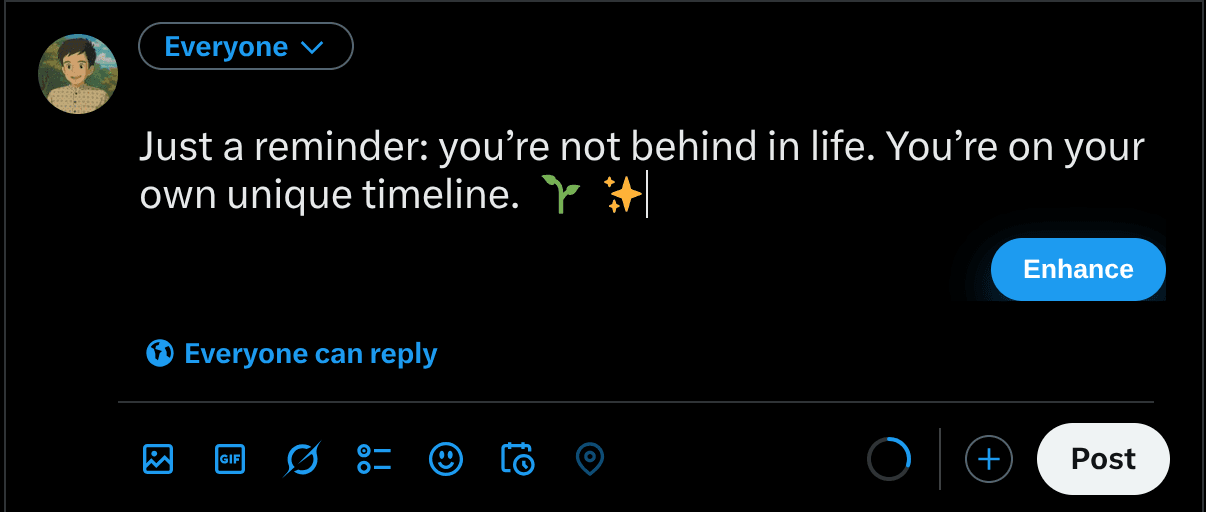Open the GIF picker icon
This screenshot has width=1206, height=512.
230,459
